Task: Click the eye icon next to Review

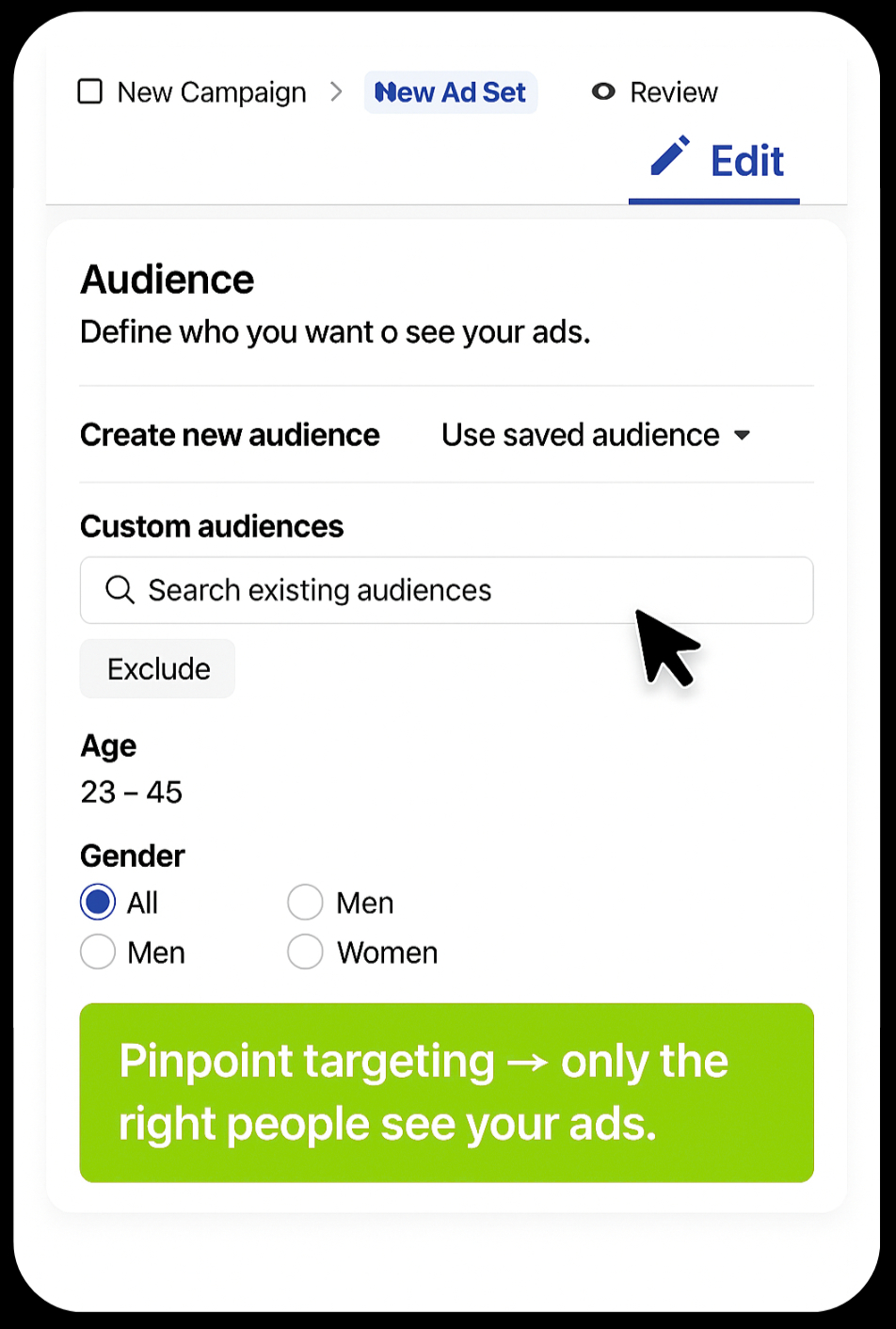Action: pos(603,92)
